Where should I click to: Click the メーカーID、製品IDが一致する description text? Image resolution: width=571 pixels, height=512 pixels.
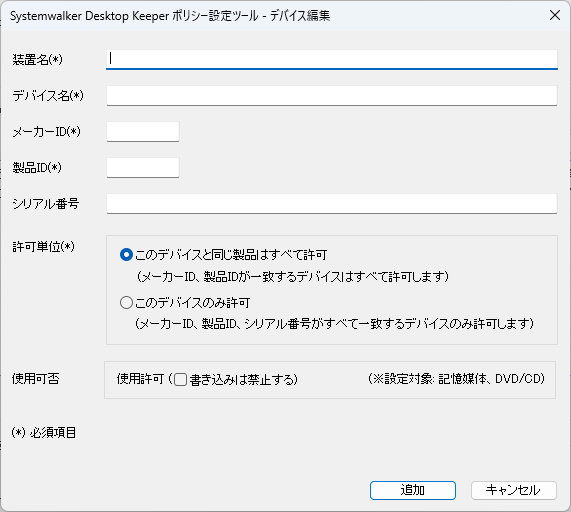293,277
